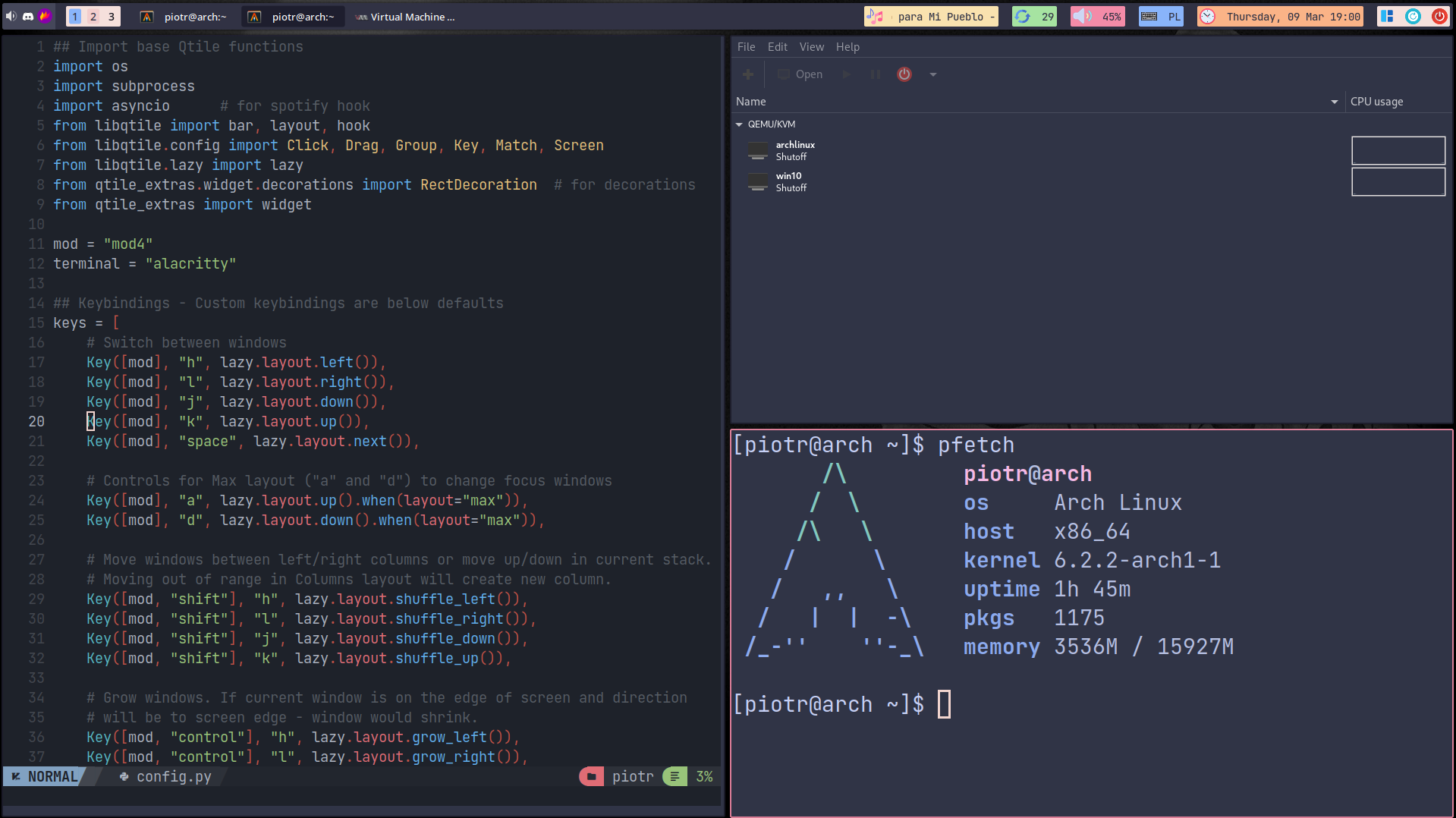Viewport: 1456px width, 818px height.
Task: Focus the second piotr@arch:~ window tab
Action: coord(293,17)
